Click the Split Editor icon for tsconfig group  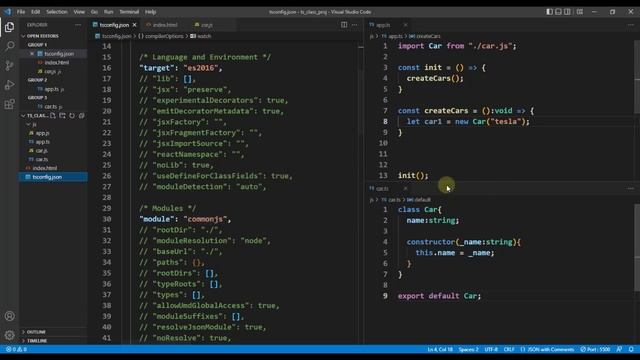[x=344, y=25]
